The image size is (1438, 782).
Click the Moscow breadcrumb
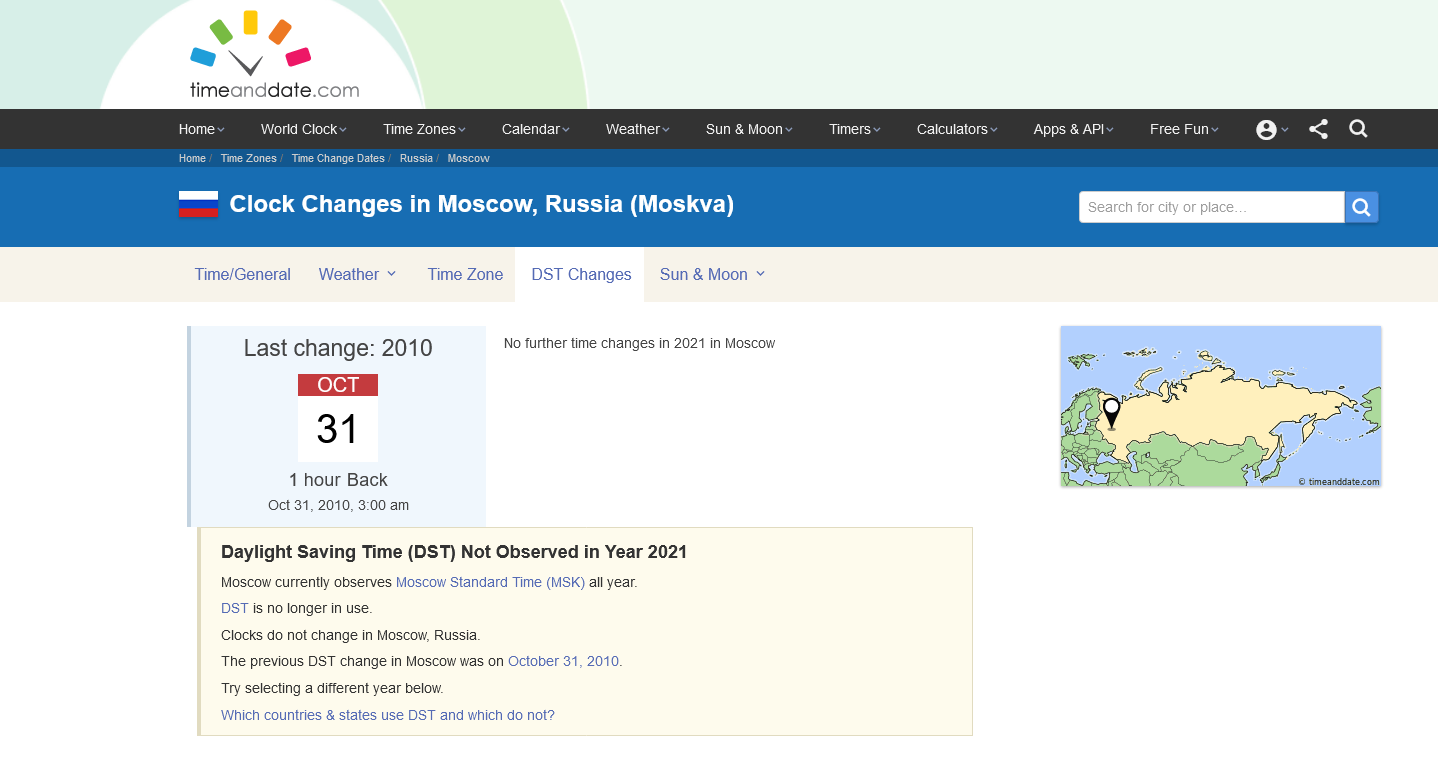point(468,159)
